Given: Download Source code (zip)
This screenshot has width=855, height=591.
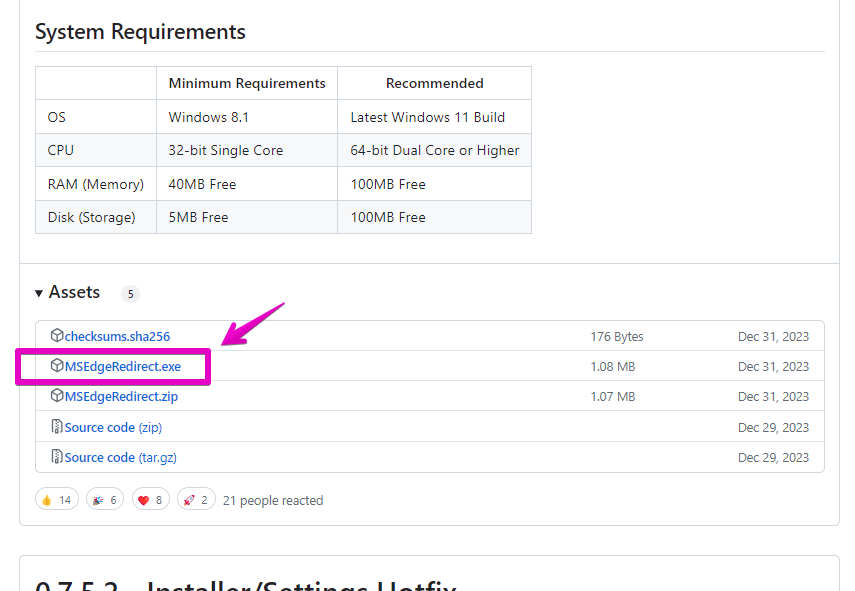Looking at the screenshot, I should 113,427.
